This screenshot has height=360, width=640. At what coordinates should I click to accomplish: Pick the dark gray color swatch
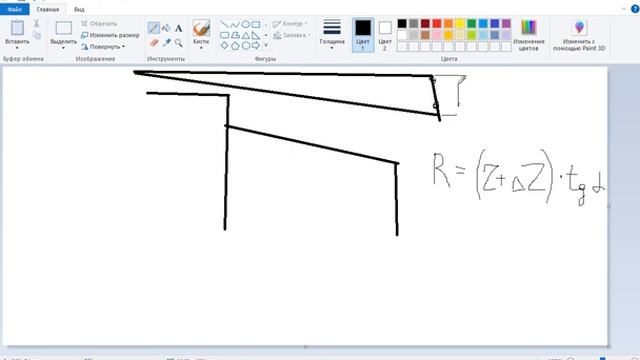tap(413, 24)
